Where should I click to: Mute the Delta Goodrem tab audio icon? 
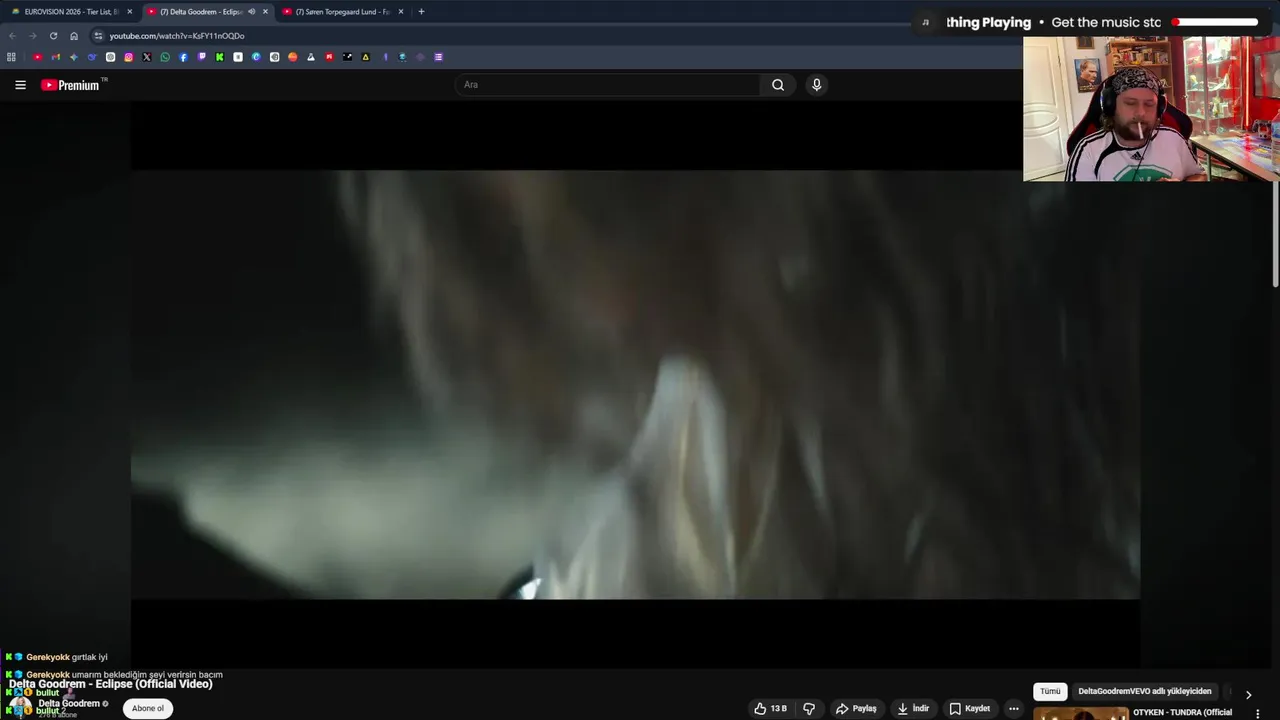[x=251, y=12]
